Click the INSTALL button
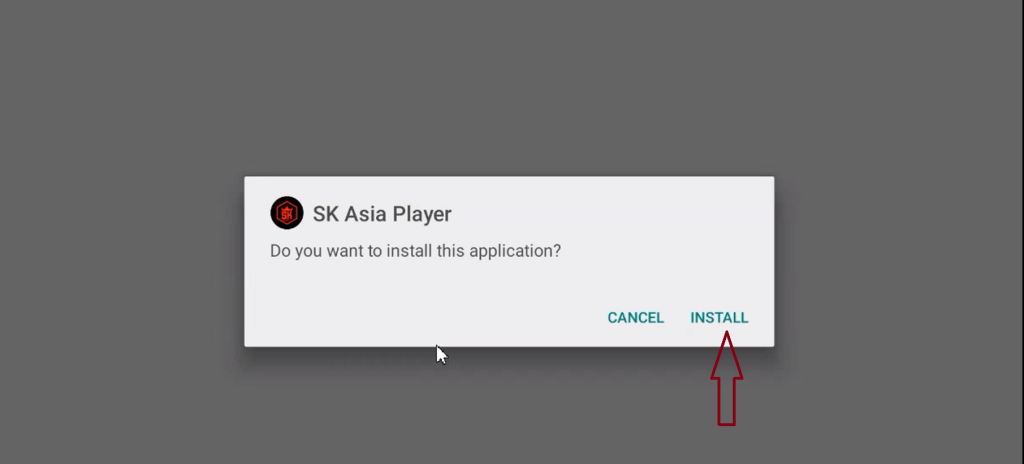 (719, 318)
